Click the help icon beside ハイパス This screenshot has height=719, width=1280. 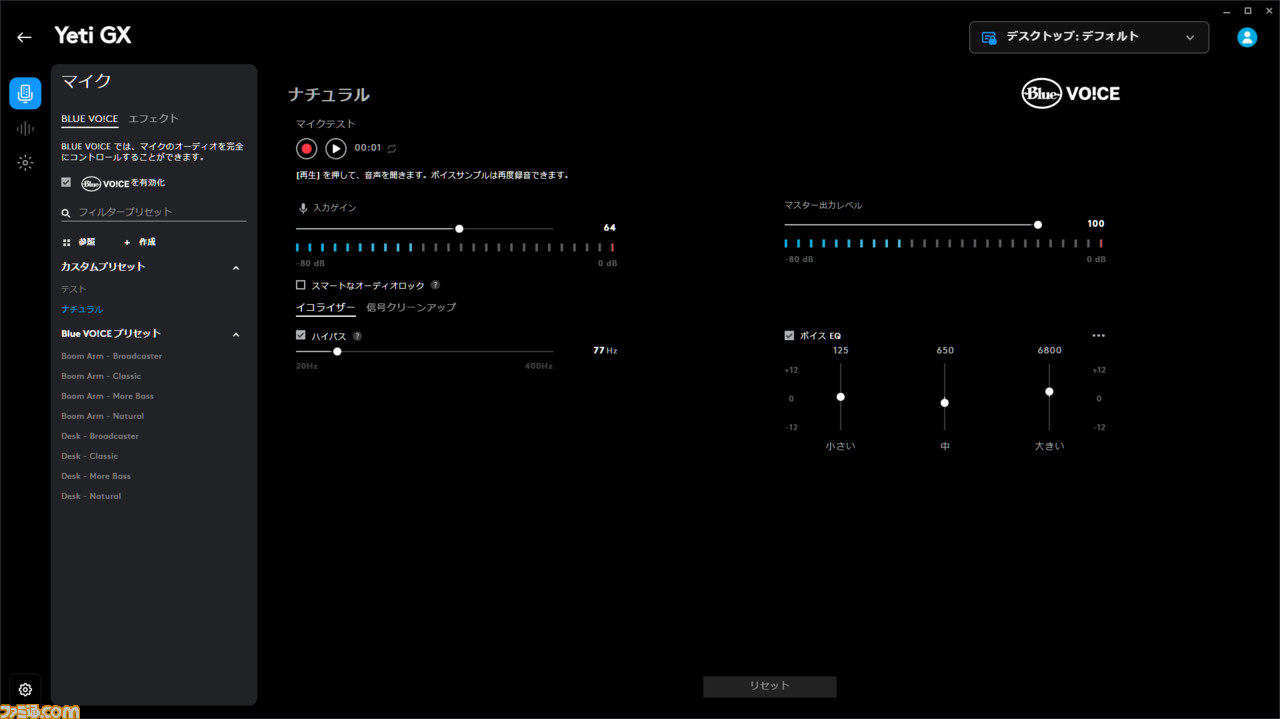pyautogui.click(x=357, y=336)
